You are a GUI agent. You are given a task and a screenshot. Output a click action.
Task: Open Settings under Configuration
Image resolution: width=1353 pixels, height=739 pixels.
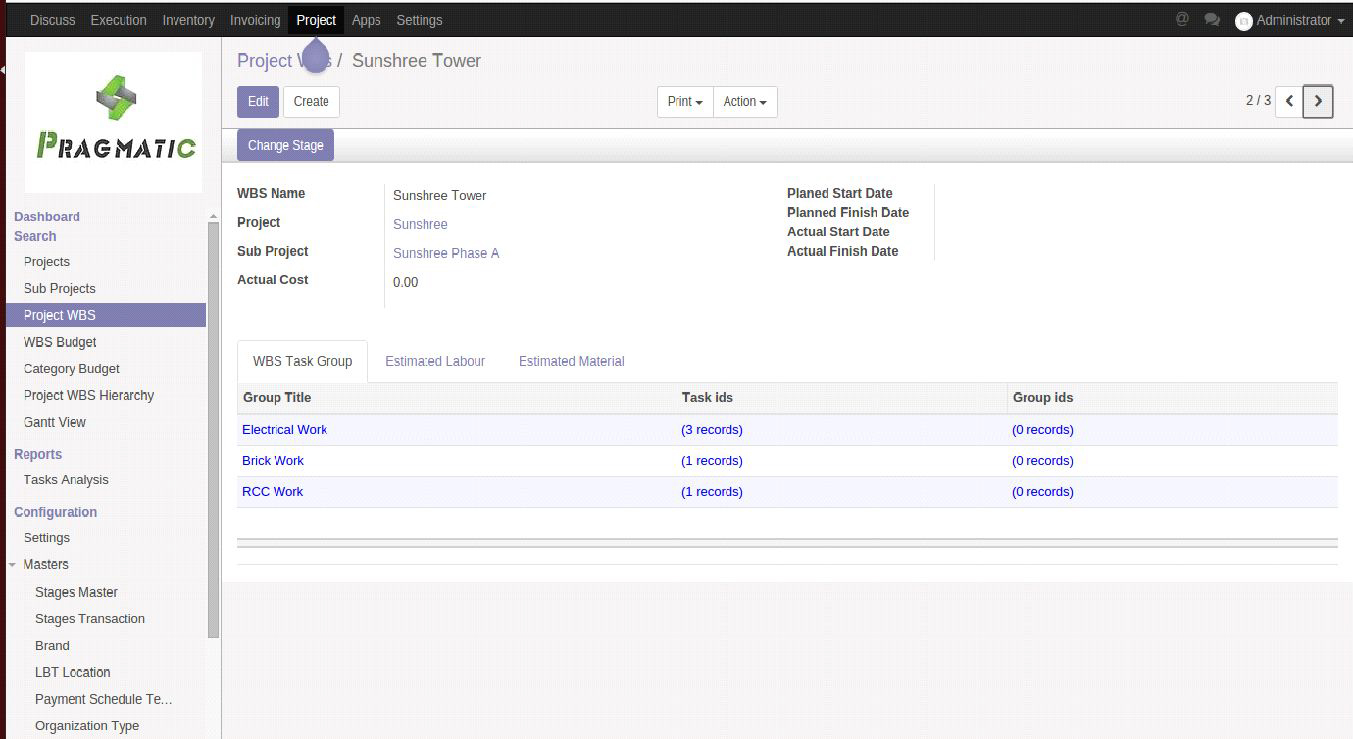coord(47,538)
